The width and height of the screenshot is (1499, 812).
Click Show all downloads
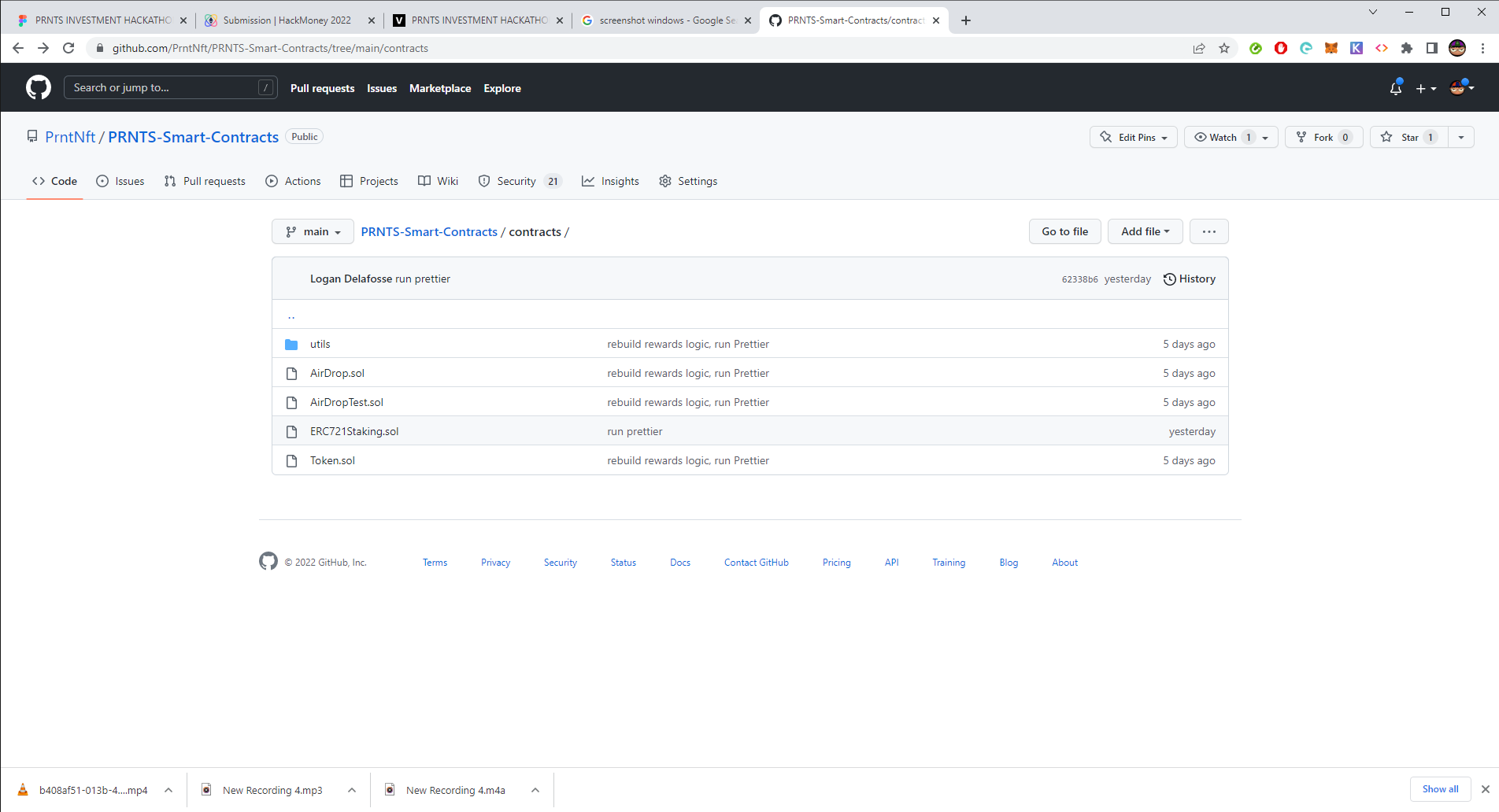point(1440,789)
